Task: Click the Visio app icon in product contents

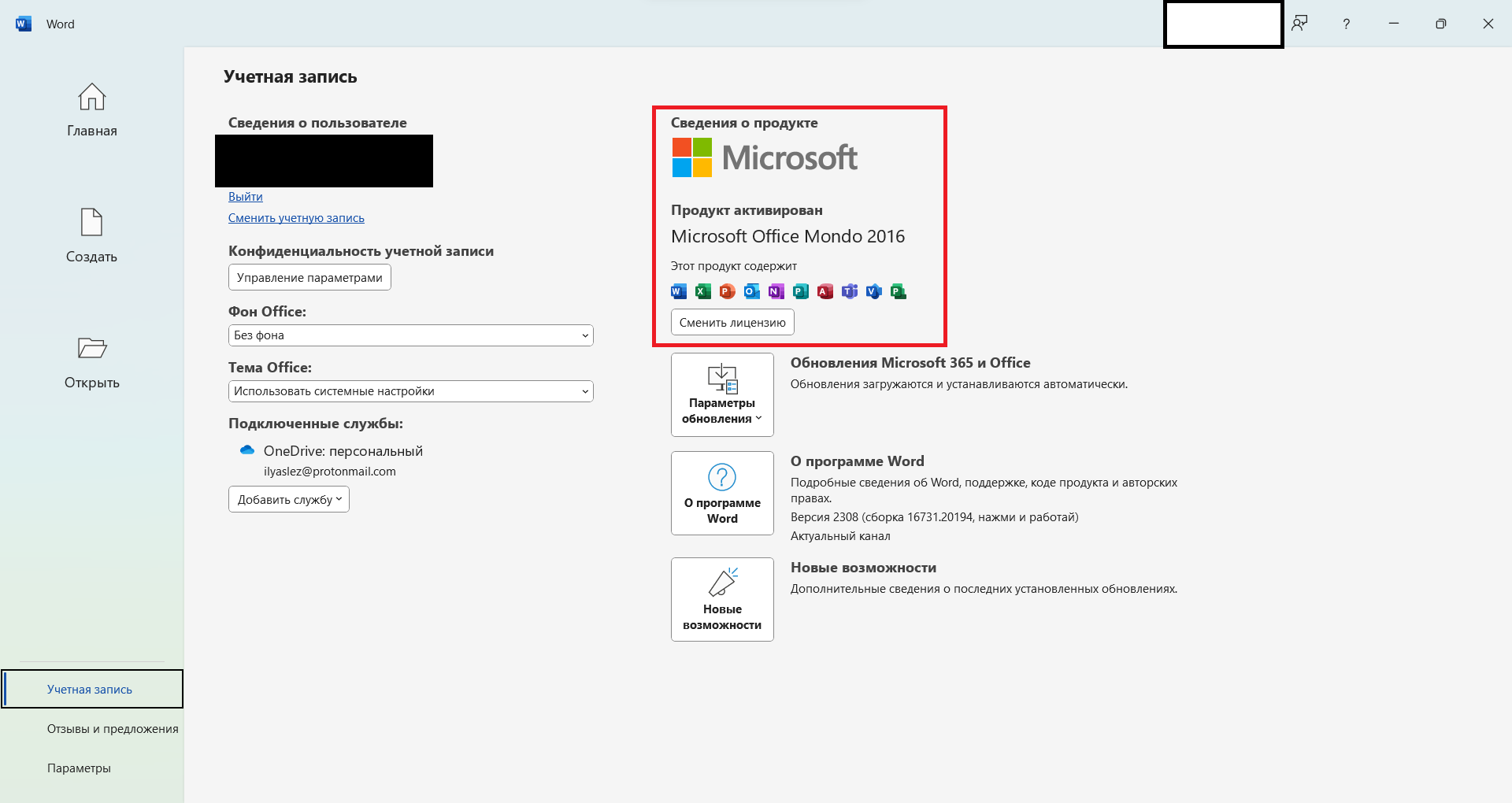Action: point(874,291)
